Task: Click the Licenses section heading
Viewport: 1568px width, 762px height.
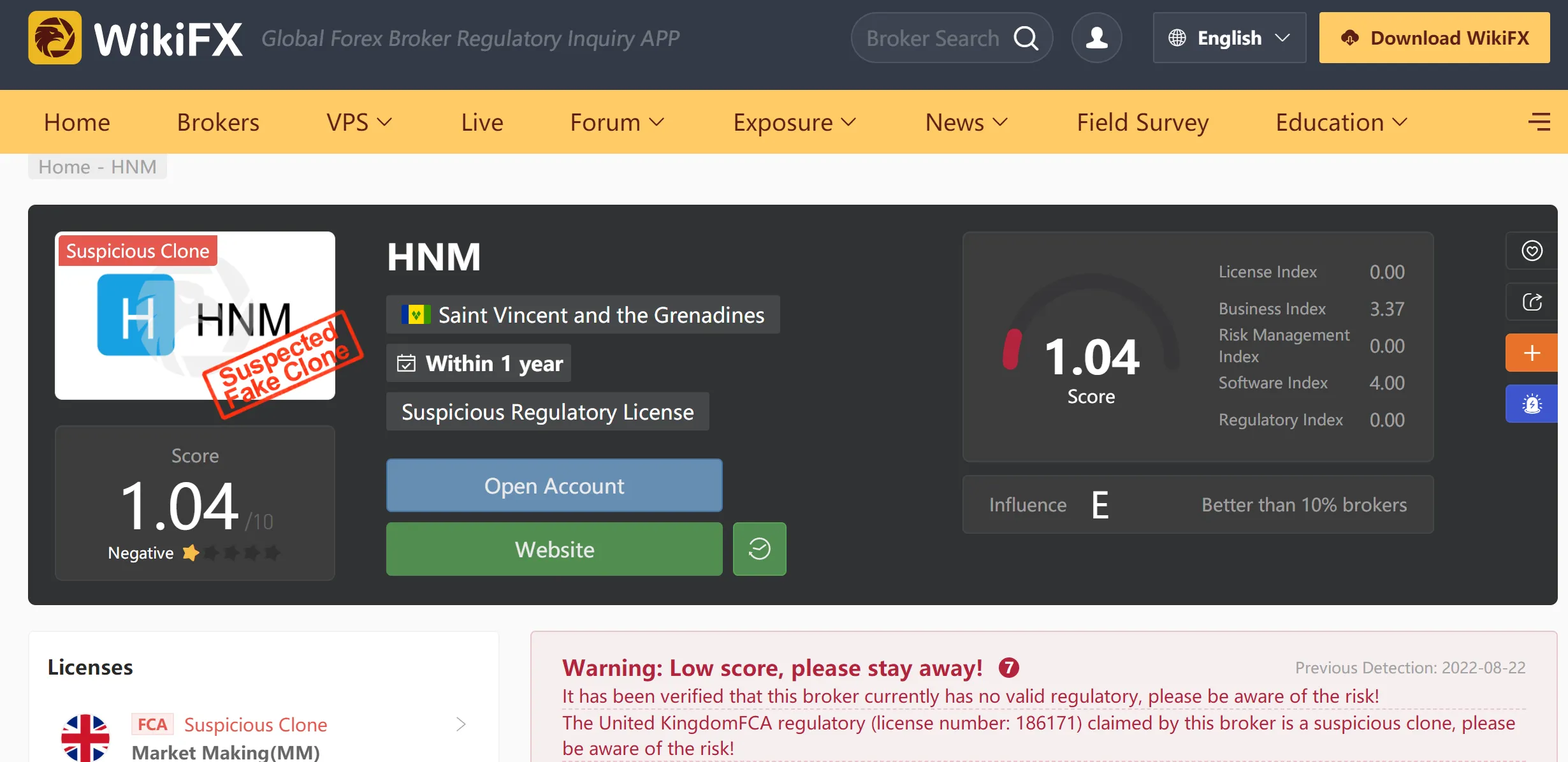Action: pyautogui.click(x=90, y=667)
